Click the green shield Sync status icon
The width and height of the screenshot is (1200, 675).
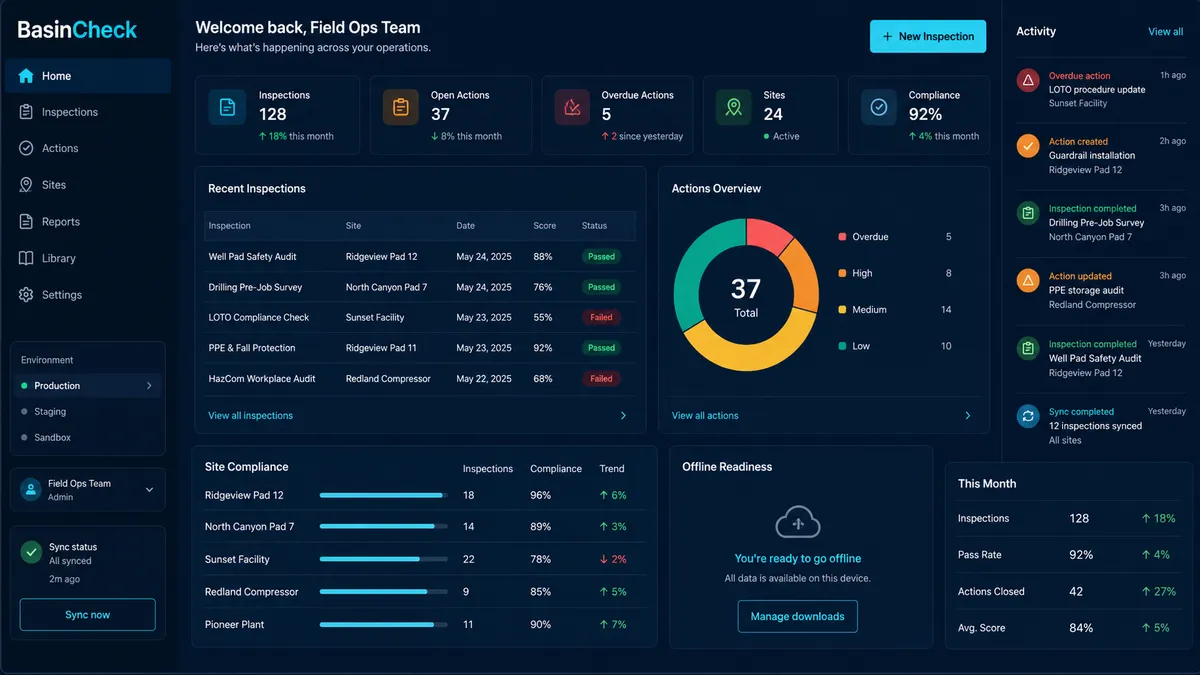pos(31,552)
